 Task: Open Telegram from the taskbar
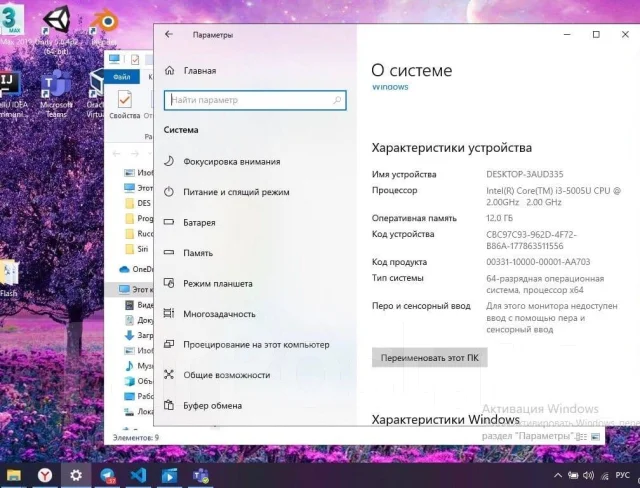tap(107, 475)
